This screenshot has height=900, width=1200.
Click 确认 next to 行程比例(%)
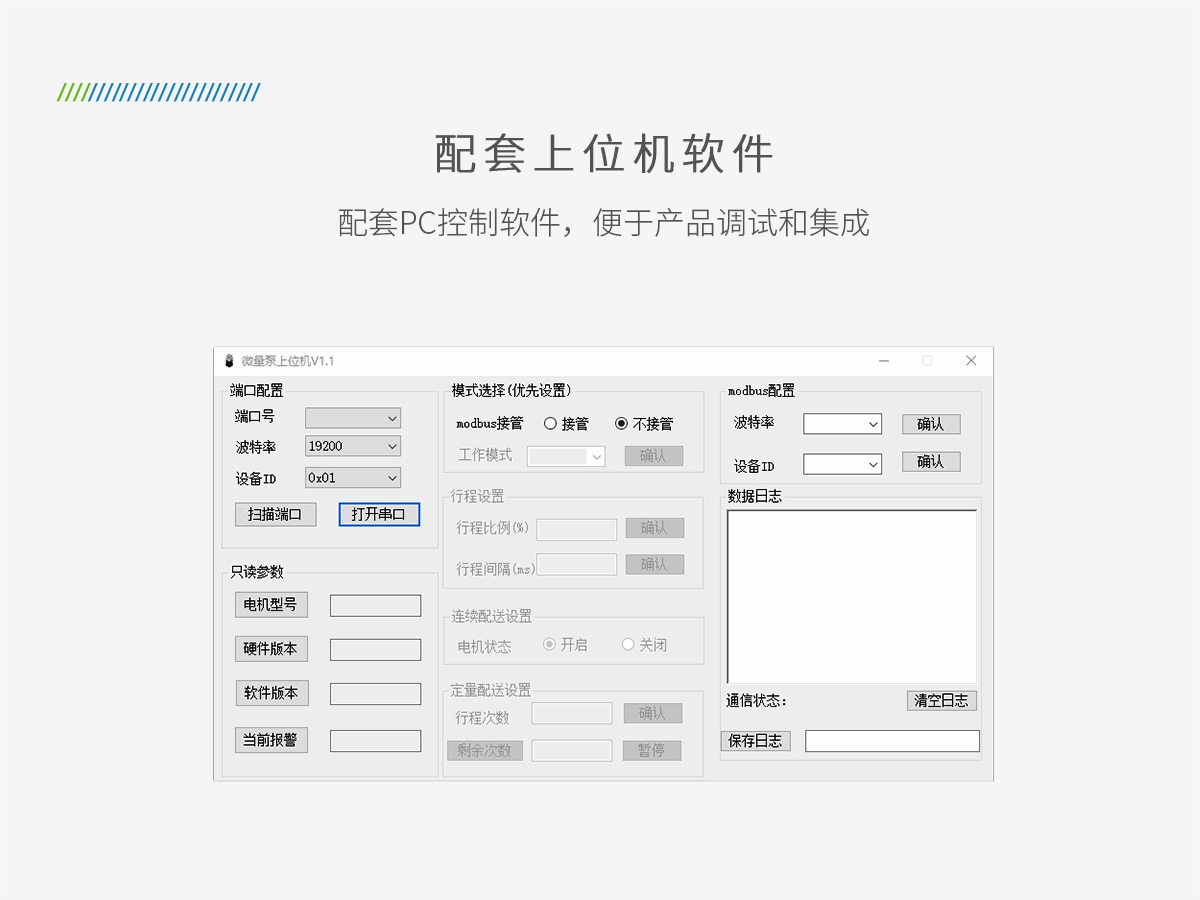655,527
